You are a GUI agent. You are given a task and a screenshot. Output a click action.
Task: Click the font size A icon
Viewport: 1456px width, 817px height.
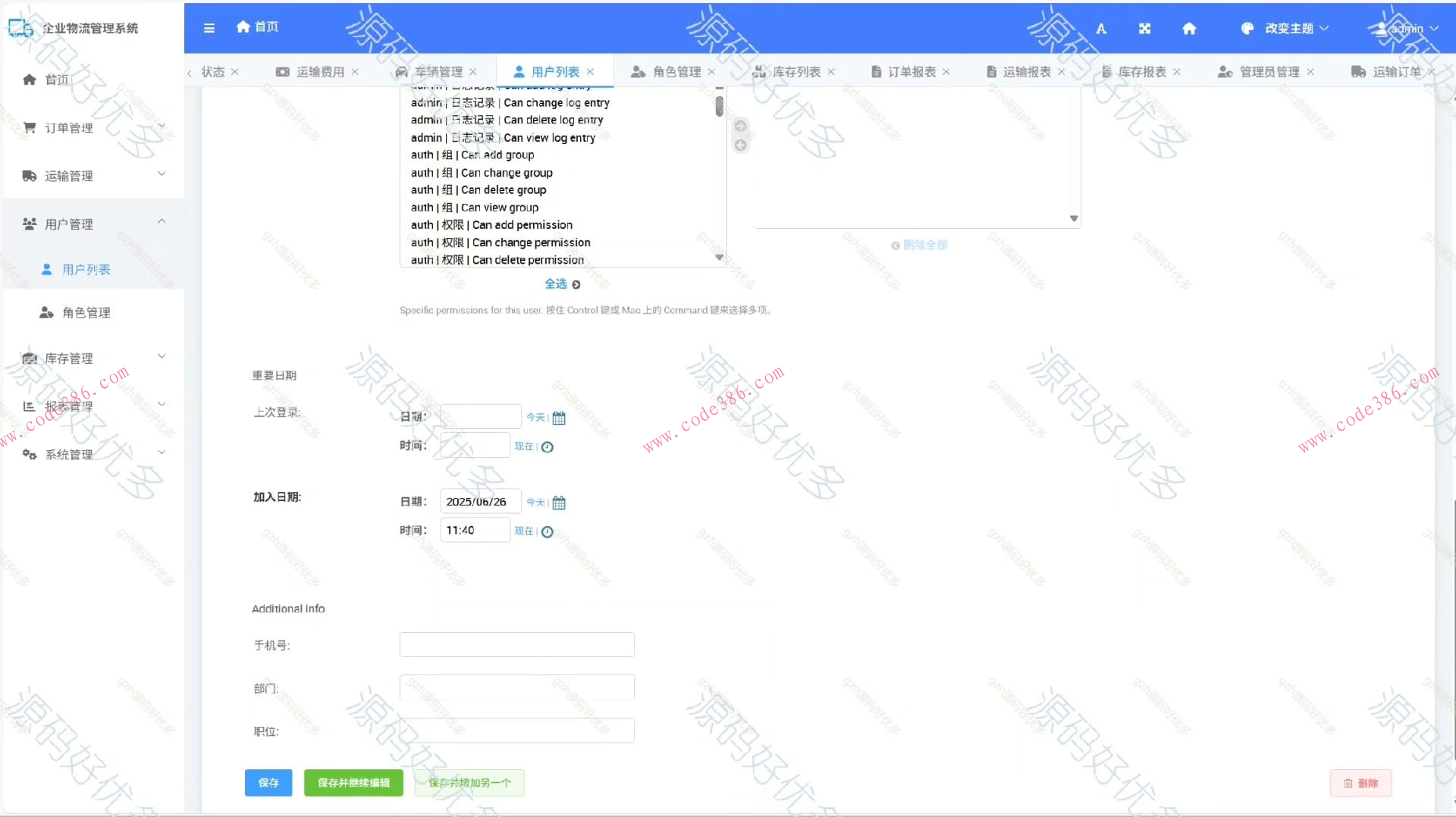(x=1101, y=29)
